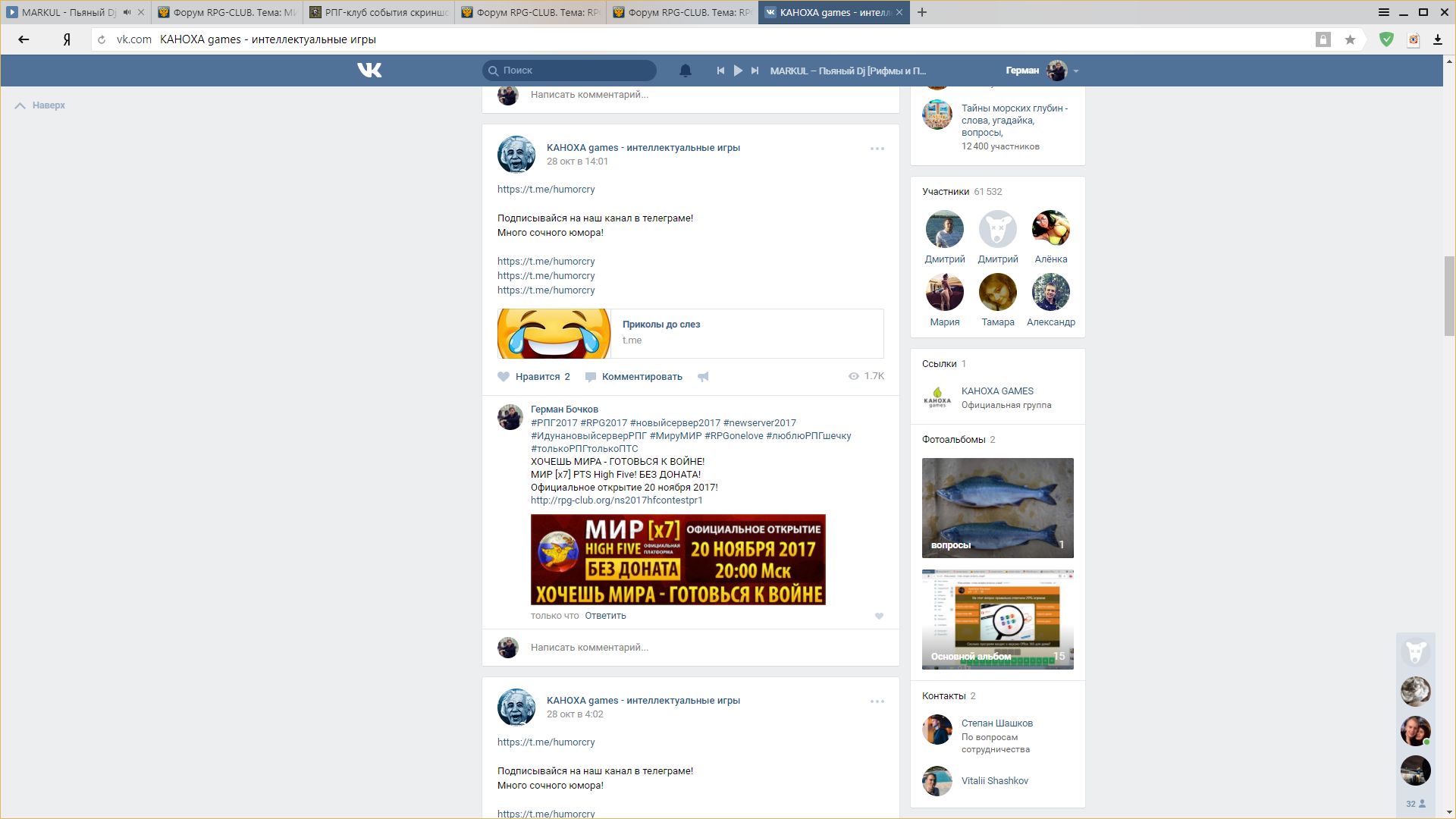Reload the page

tap(102, 39)
